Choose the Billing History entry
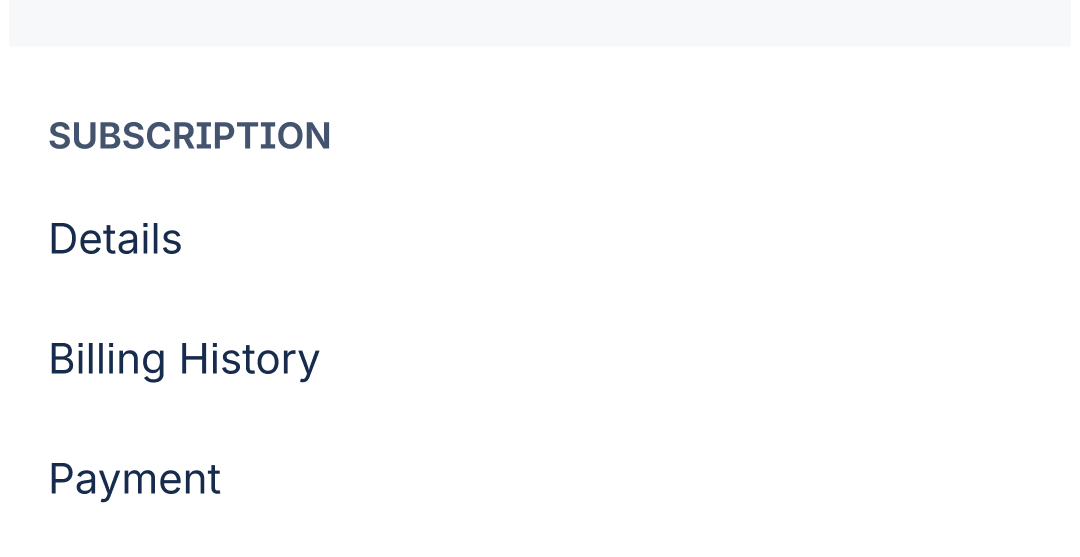The height and width of the screenshot is (557, 1080). pyautogui.click(x=184, y=359)
